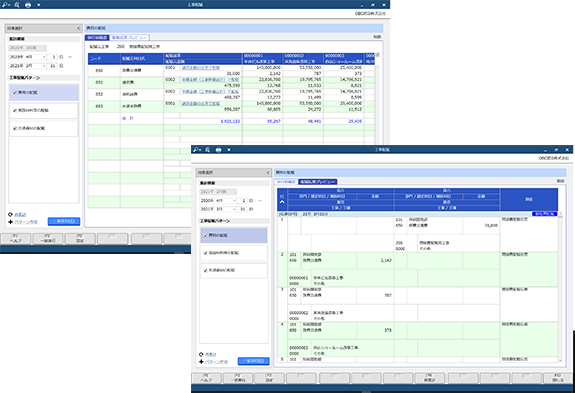Click the document magnifier icon in the front window toolbar
This screenshot has height=393, width=575.
[208, 150]
